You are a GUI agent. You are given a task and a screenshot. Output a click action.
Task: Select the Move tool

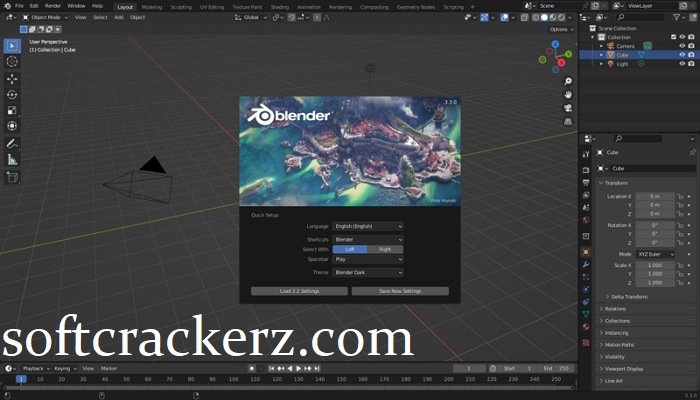coord(12,79)
